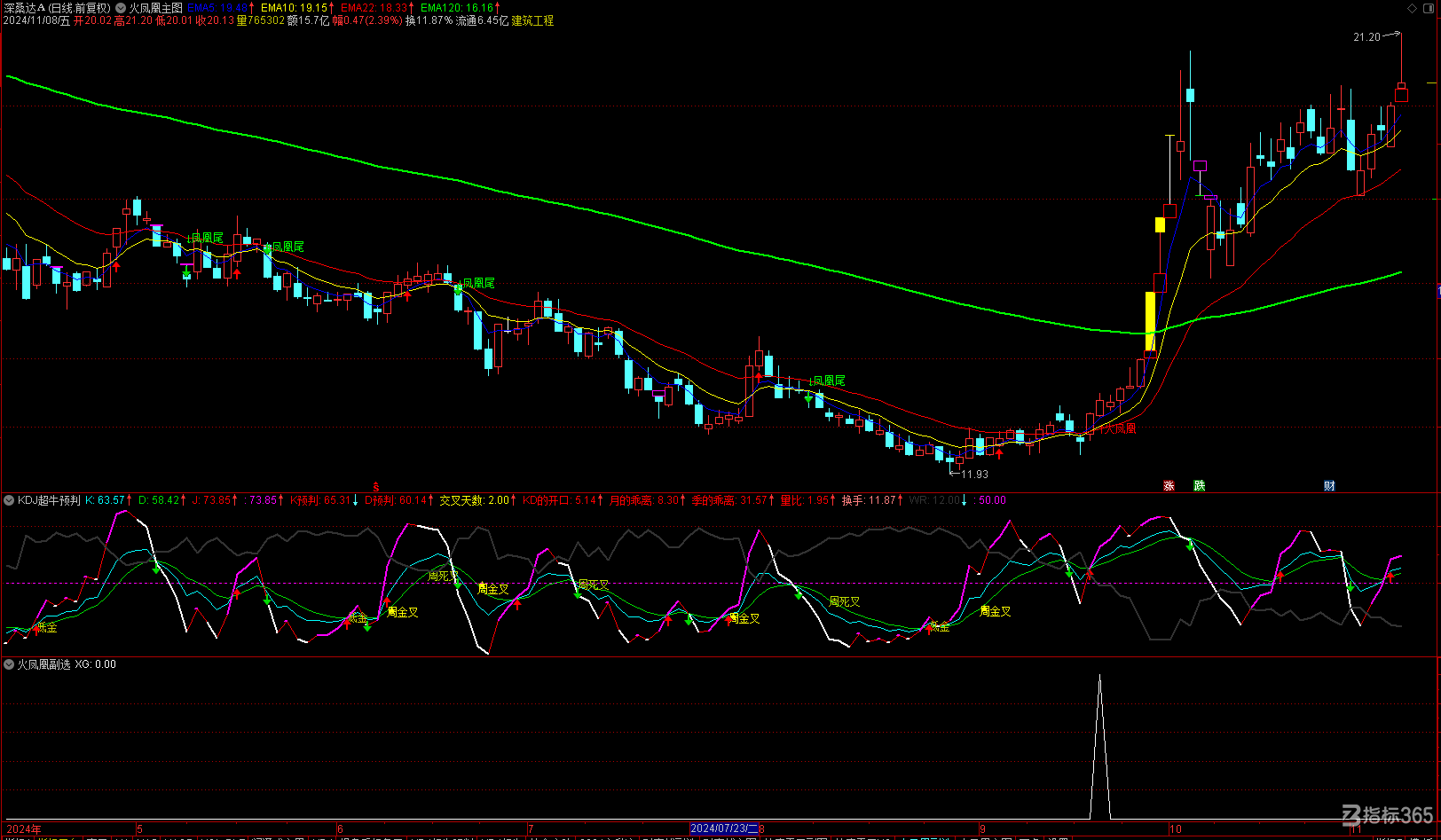Image resolution: width=1441 pixels, height=840 pixels.
Task: Click the 周金叉 label near September in KDJ
Action: pyautogui.click(x=996, y=611)
